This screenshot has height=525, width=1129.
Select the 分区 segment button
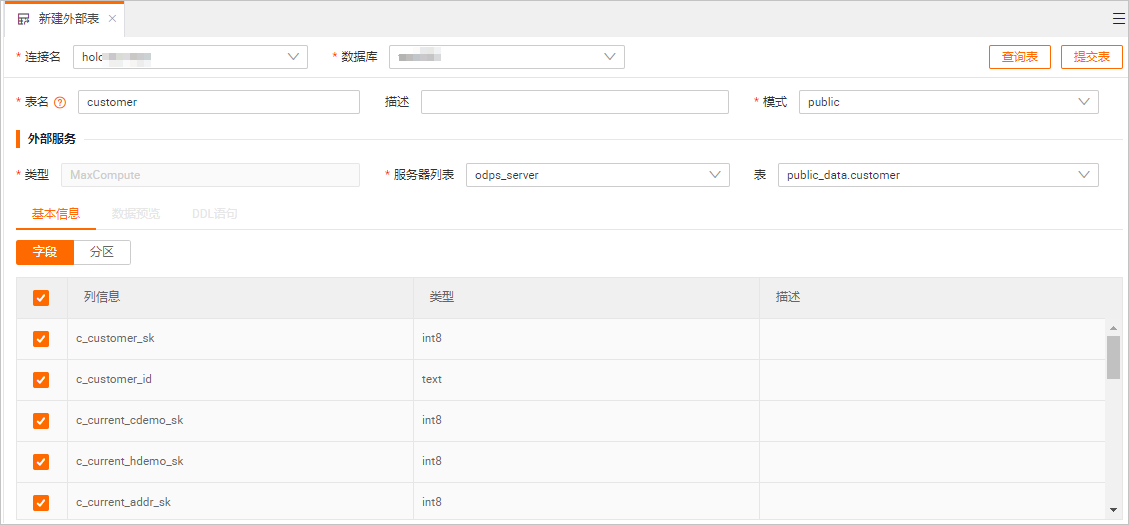(x=102, y=252)
